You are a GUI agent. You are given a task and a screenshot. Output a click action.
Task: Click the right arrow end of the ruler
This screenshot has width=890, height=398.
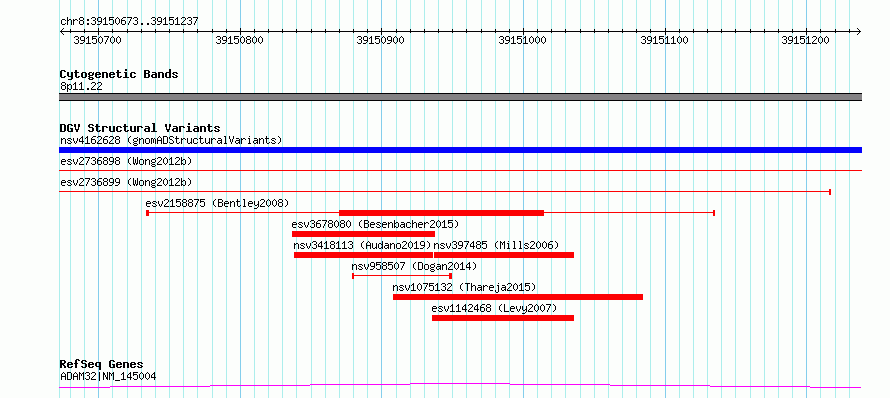(859, 31)
